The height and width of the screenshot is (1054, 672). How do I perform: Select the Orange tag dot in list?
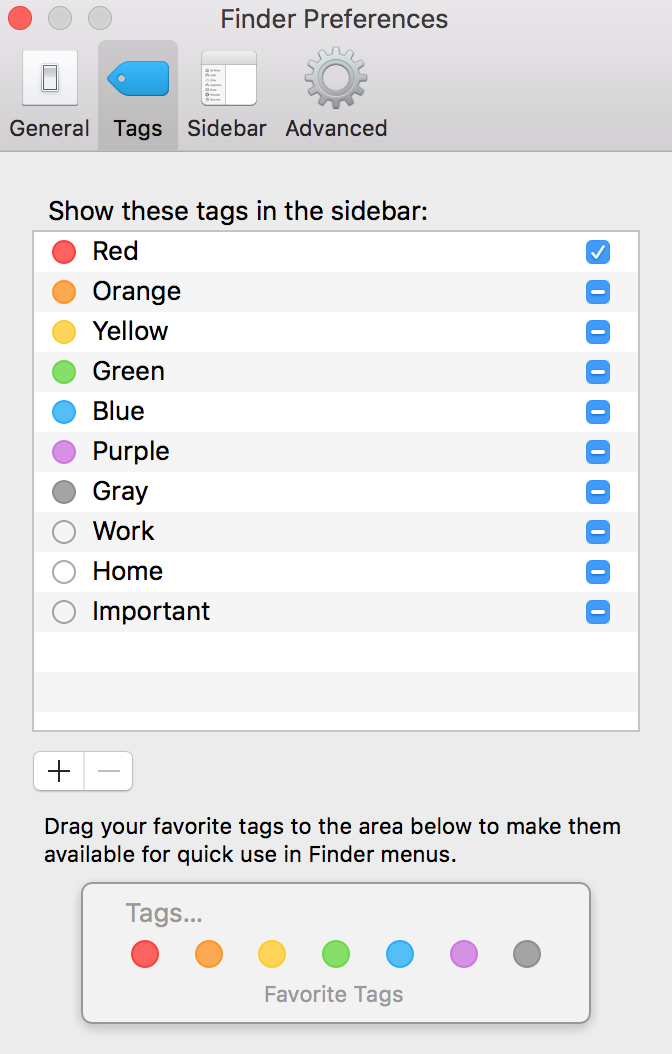(x=64, y=292)
